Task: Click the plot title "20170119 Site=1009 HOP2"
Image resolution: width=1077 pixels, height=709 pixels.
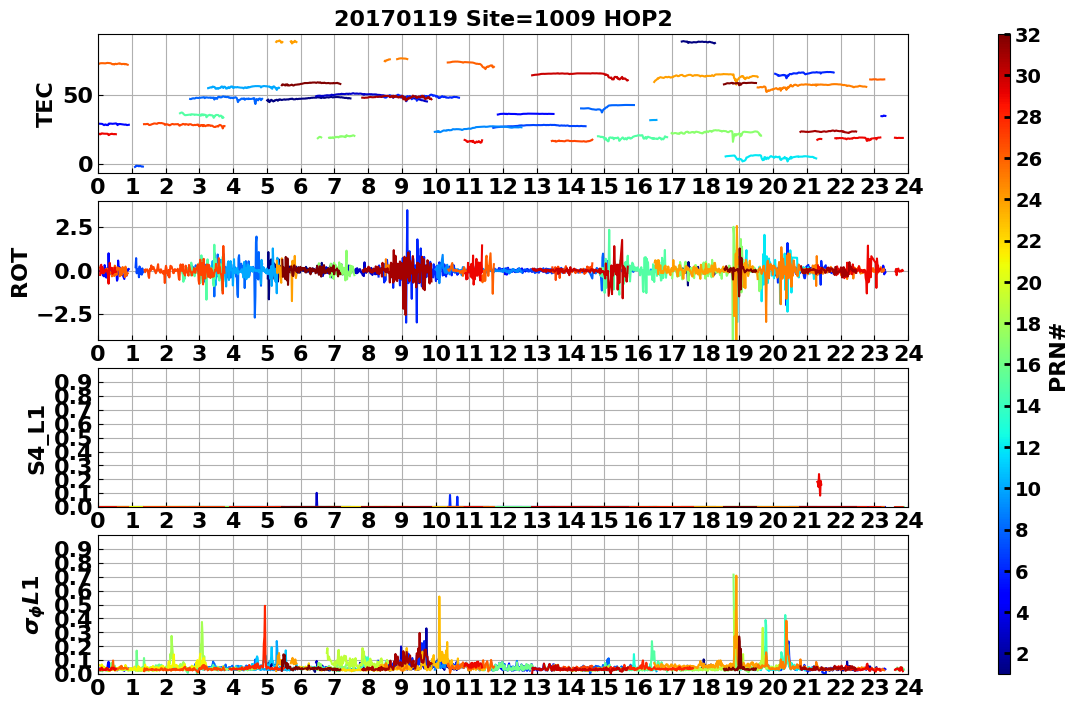Action: point(503,19)
